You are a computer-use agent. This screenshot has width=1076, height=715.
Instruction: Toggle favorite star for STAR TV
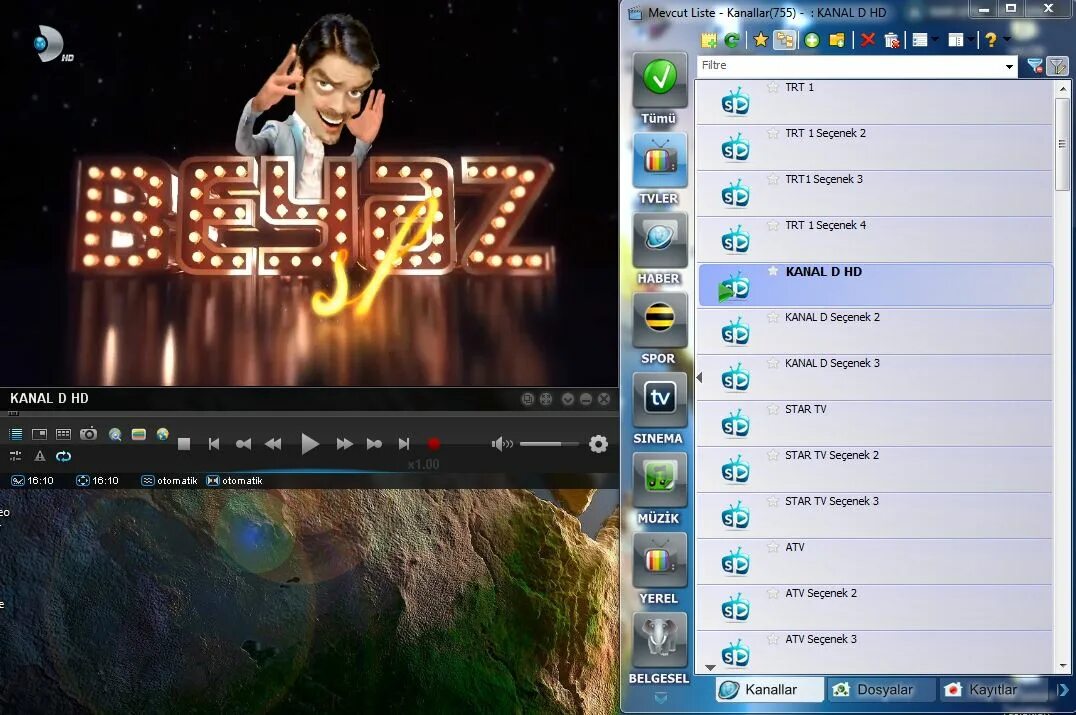(x=773, y=408)
